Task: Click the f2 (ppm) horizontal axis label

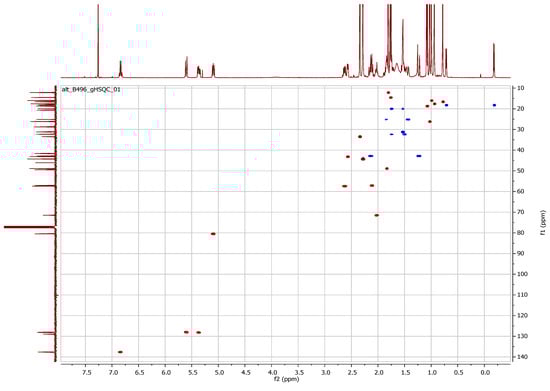Action: (x=287, y=378)
